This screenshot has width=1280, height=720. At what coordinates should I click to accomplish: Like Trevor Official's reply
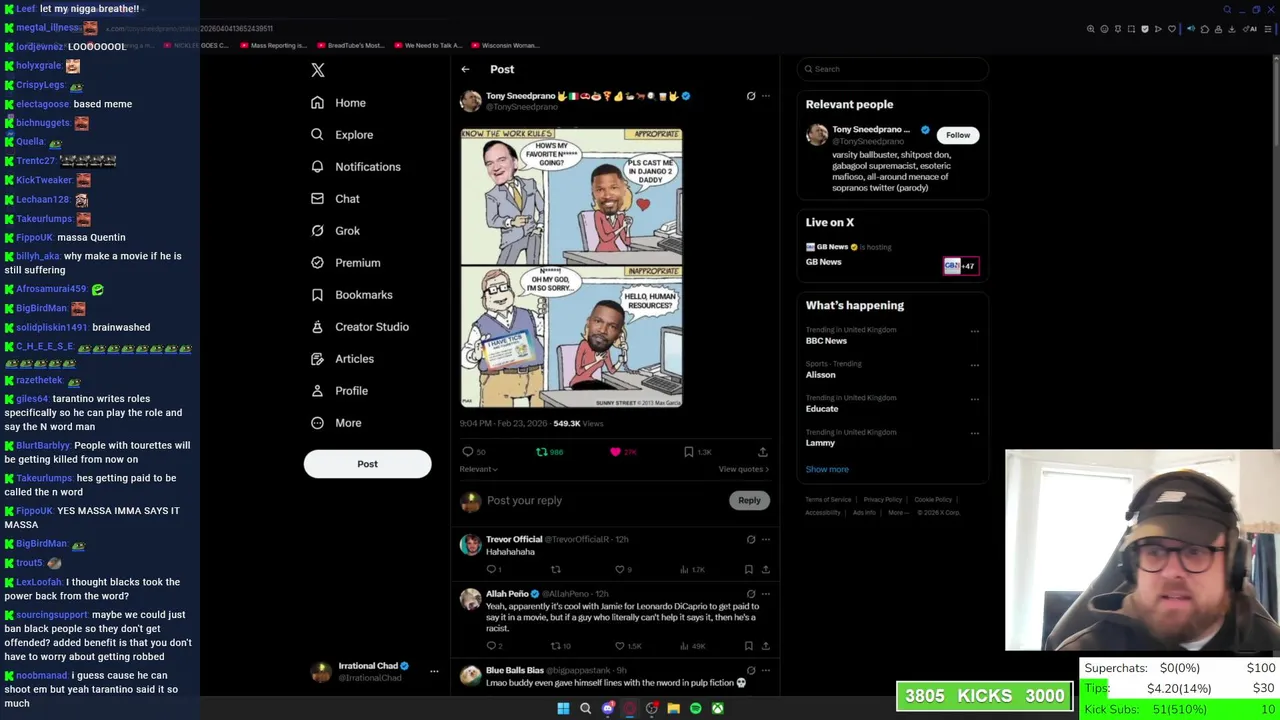tap(620, 569)
